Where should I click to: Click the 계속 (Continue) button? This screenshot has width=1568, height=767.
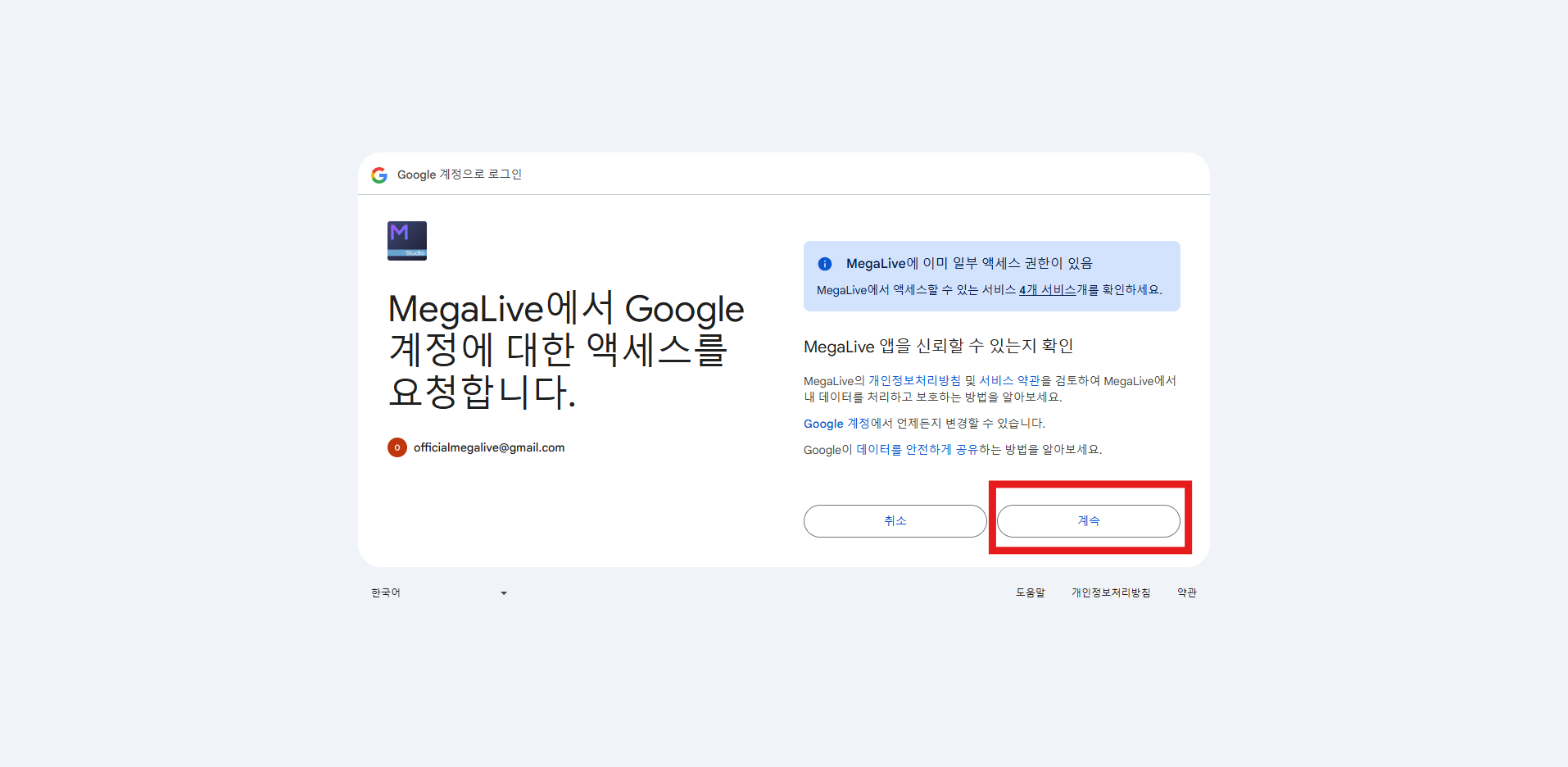point(1088,521)
